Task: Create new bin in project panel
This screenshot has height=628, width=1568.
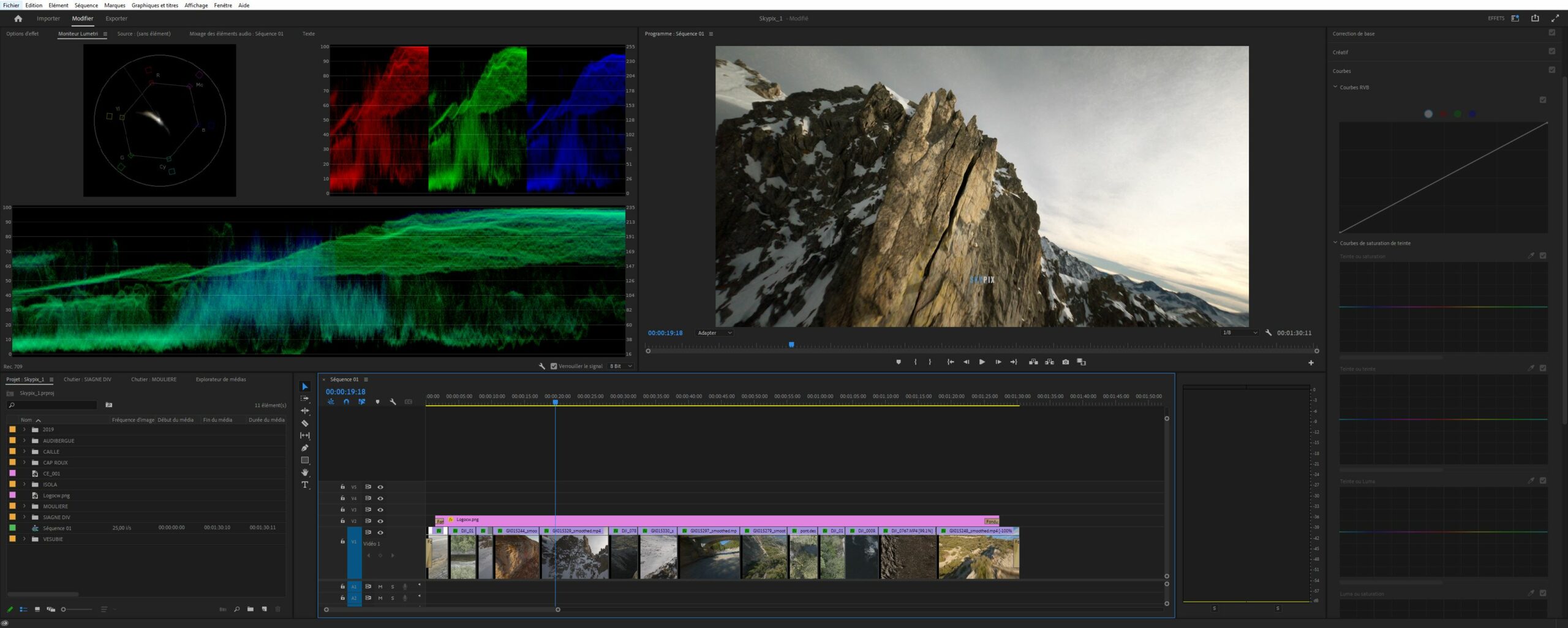Action: pyautogui.click(x=251, y=610)
